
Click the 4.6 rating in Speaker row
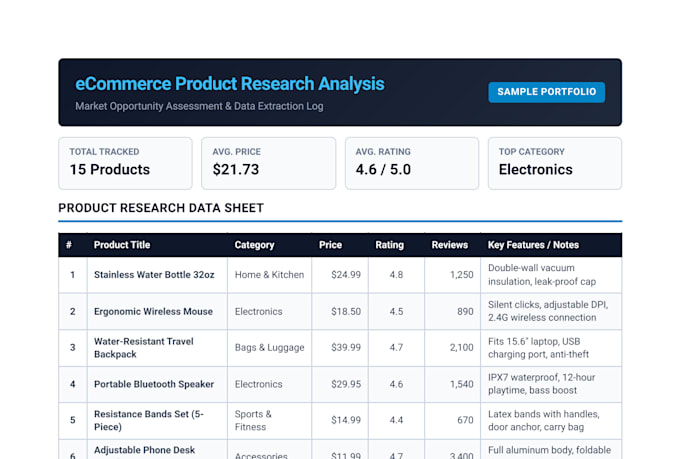(x=396, y=384)
